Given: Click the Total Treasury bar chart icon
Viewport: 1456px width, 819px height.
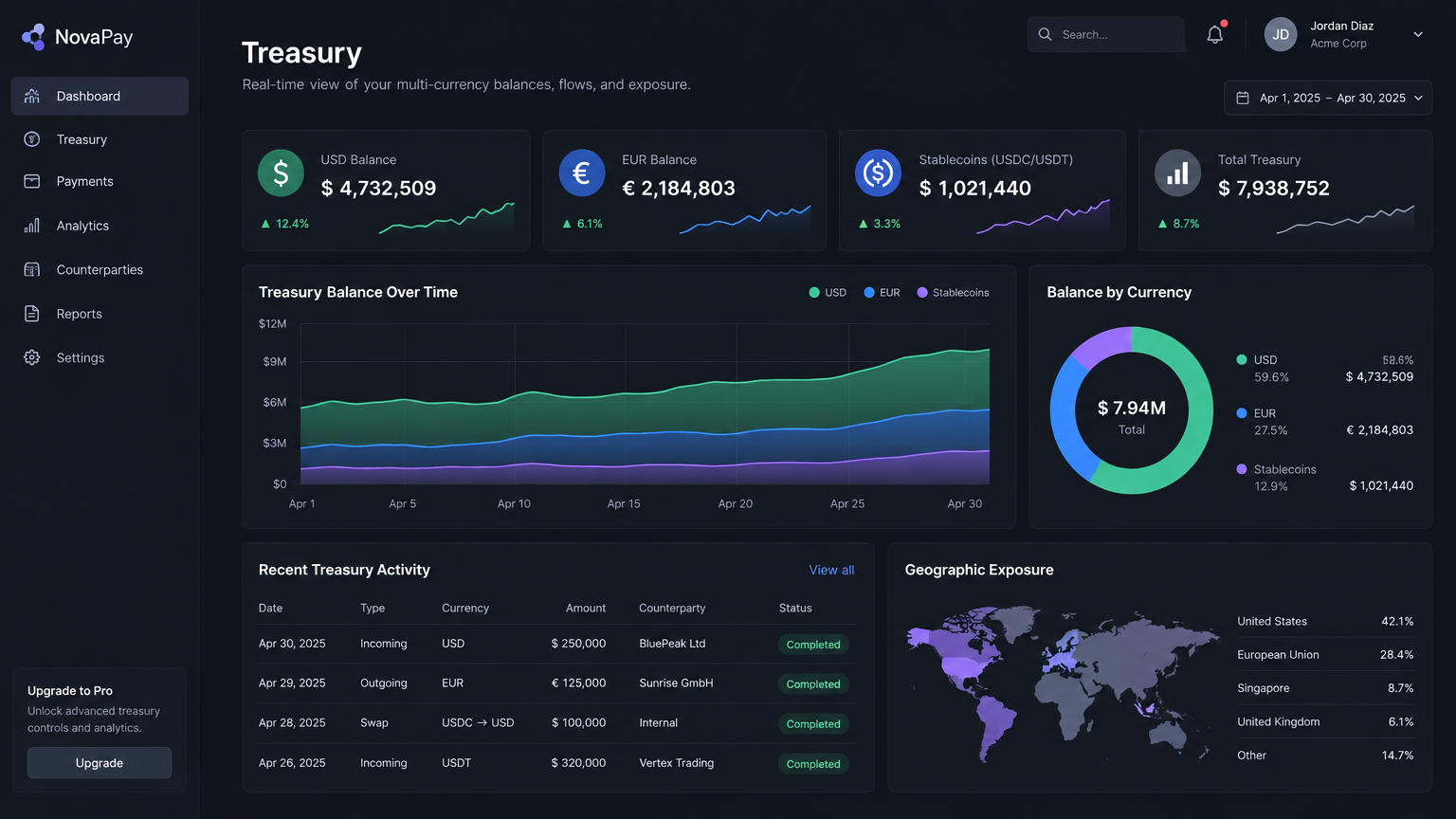Looking at the screenshot, I should coord(1177,173).
